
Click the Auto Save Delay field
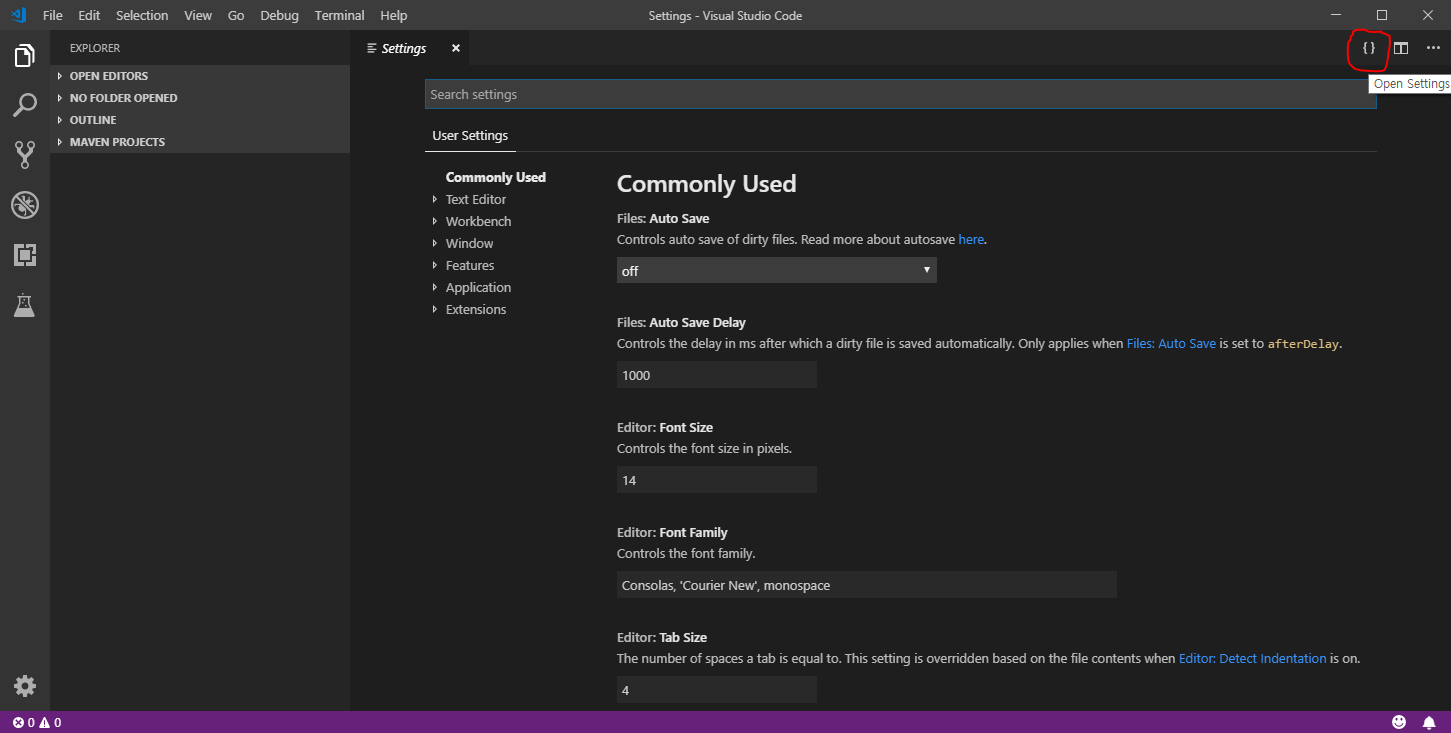tap(717, 375)
